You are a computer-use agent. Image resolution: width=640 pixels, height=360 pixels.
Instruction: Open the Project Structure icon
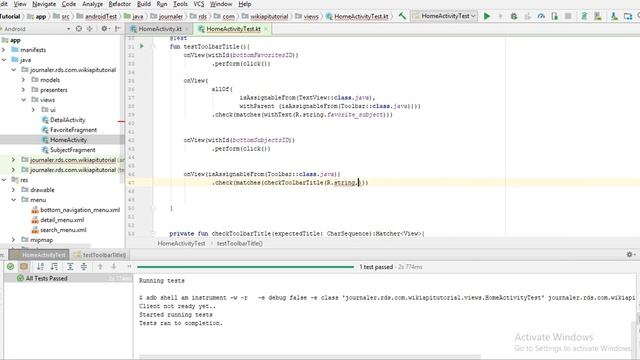pos(628,16)
